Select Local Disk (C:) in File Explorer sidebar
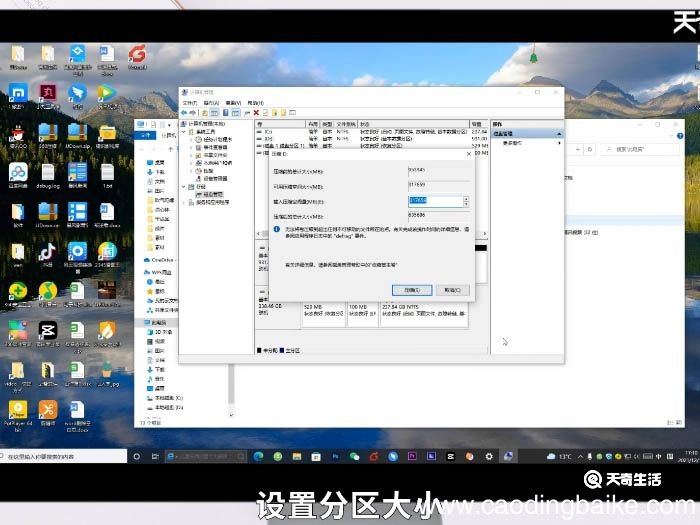 pyautogui.click(x=165, y=398)
